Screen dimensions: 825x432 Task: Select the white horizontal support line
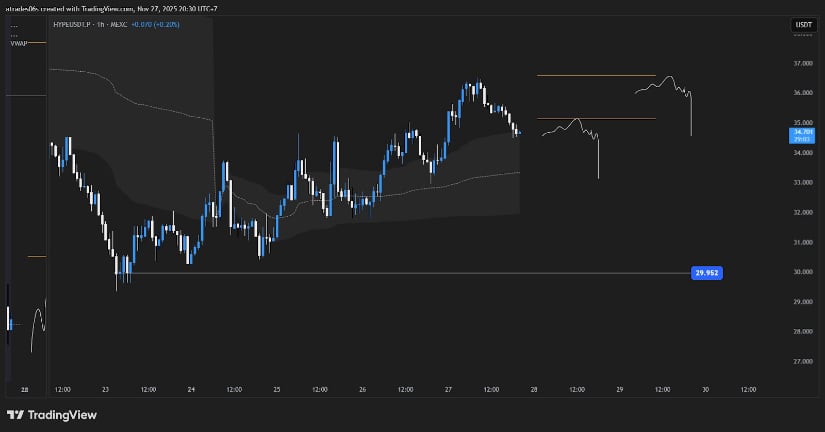tap(400, 273)
